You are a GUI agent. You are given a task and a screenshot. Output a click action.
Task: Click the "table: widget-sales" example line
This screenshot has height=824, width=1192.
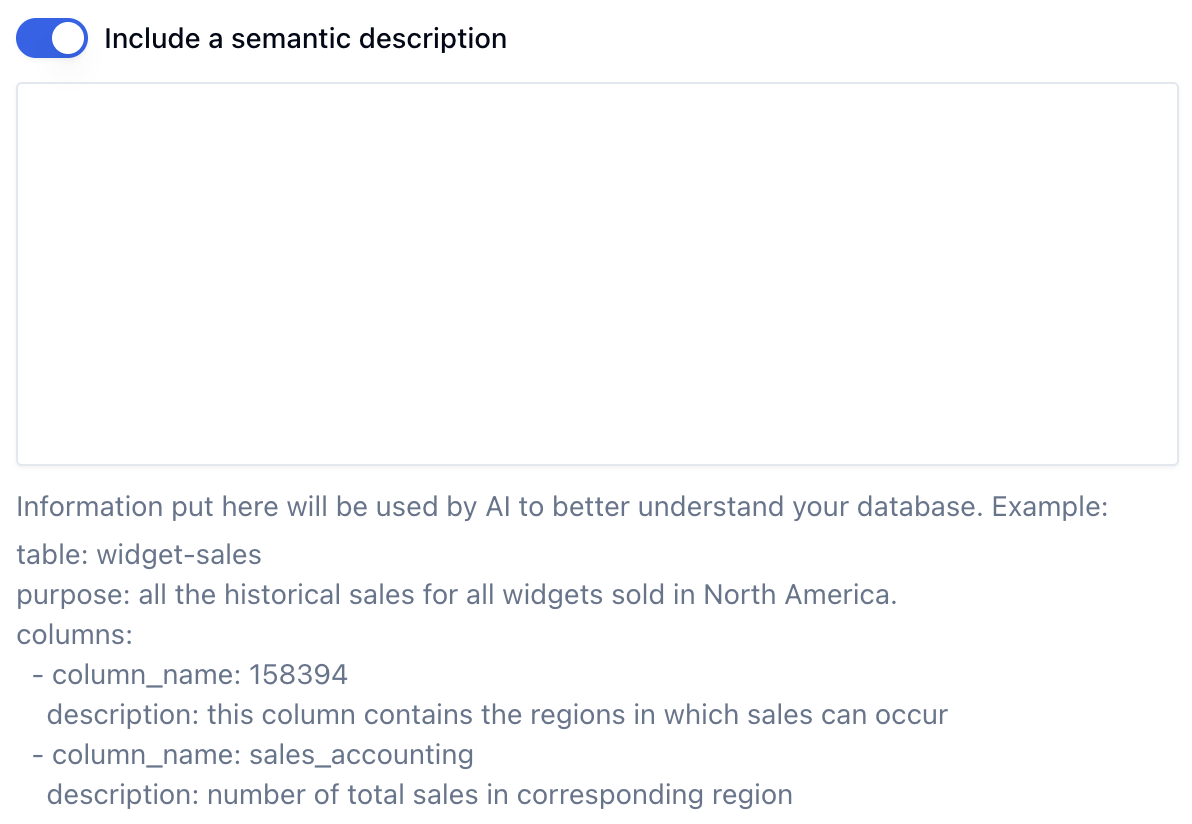(139, 555)
